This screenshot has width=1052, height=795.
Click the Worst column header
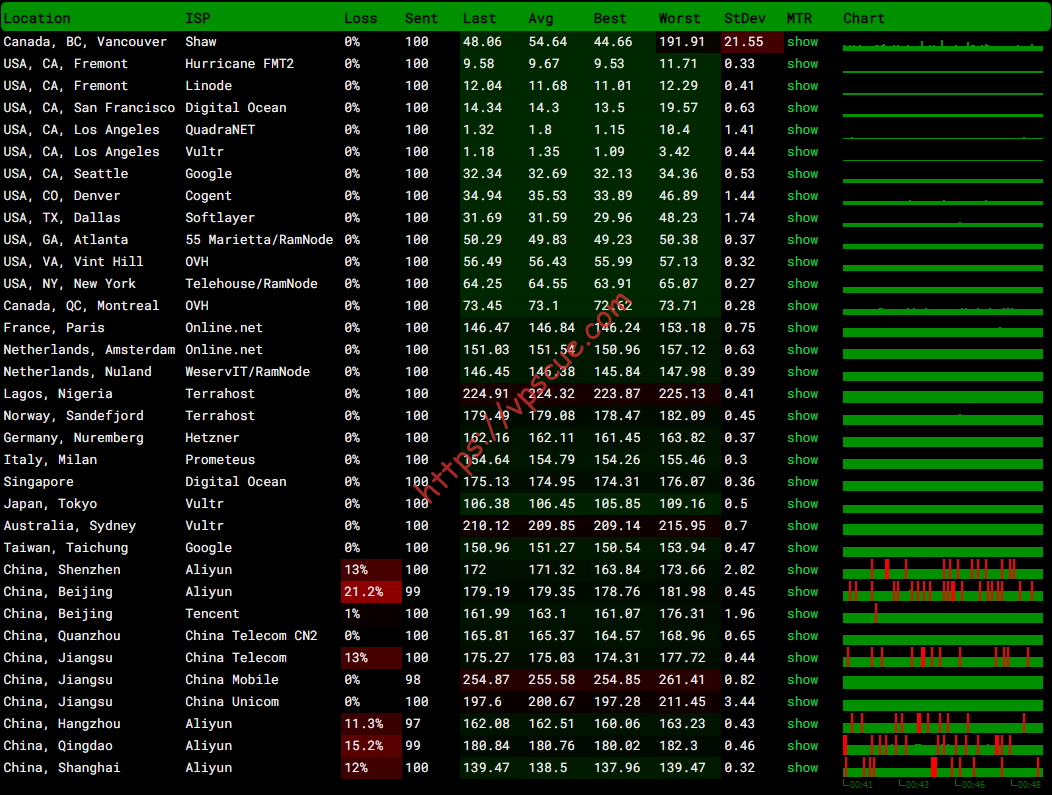[679, 19]
